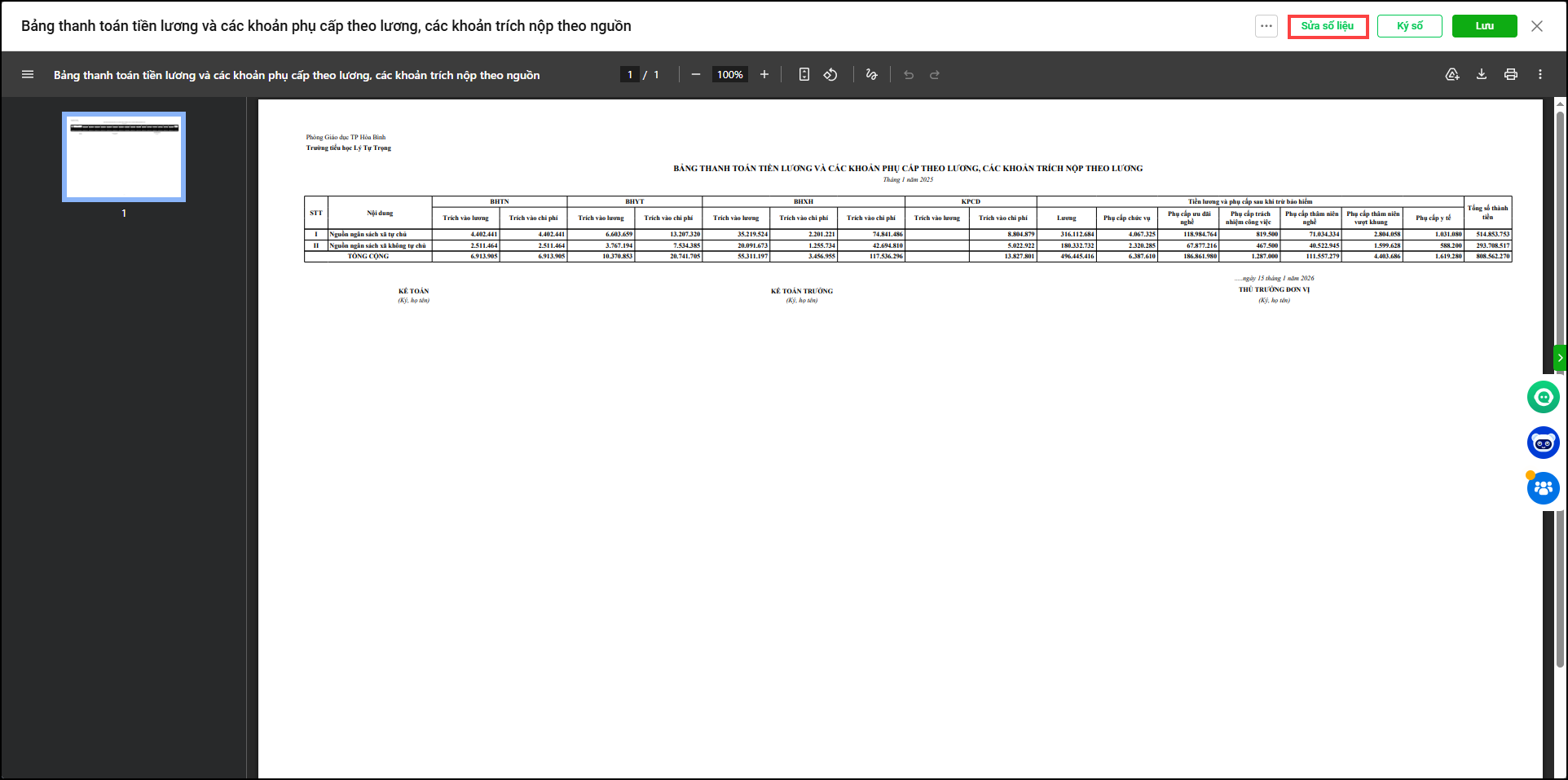This screenshot has width=1568, height=780.
Task: Click the Ký số button
Action: coord(1410,26)
